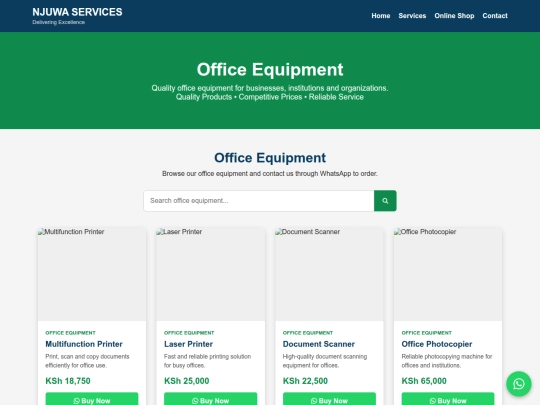Click the NJUWA SERVICES logo title
This screenshot has height=405, width=540.
point(77,12)
